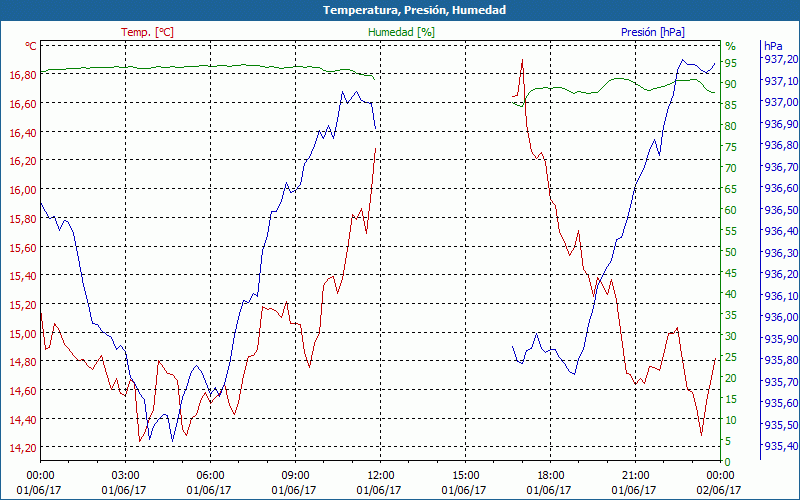800x500 pixels.
Task: Click the 935,40 pressure axis value
Action: pos(781,446)
